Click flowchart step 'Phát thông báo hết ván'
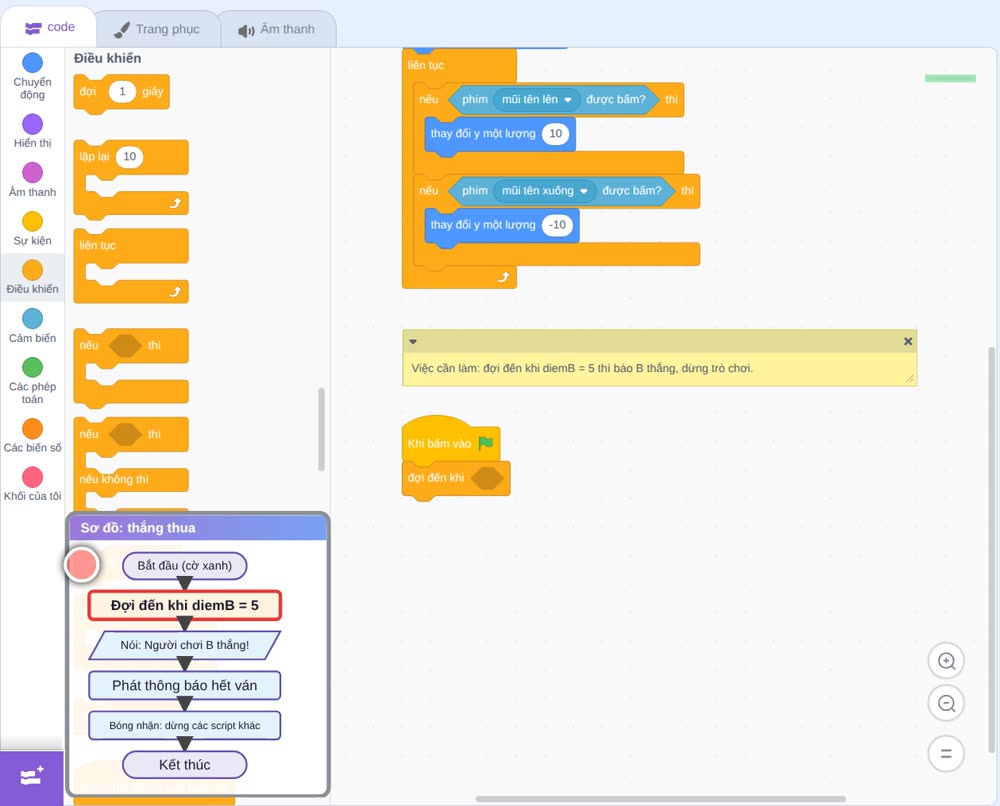1000x806 pixels. 184,685
